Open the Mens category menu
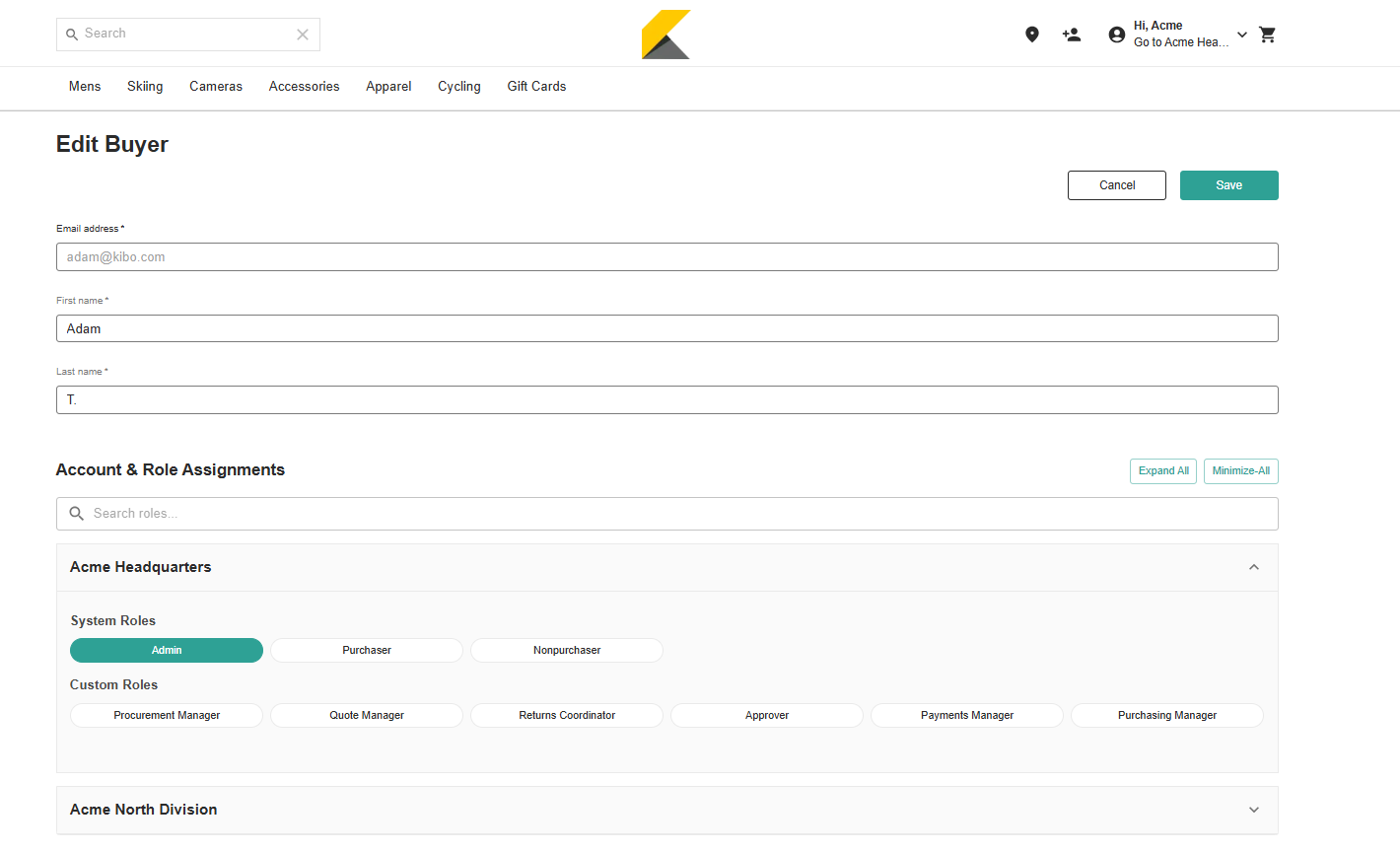This screenshot has height=853, width=1400. 85,87
